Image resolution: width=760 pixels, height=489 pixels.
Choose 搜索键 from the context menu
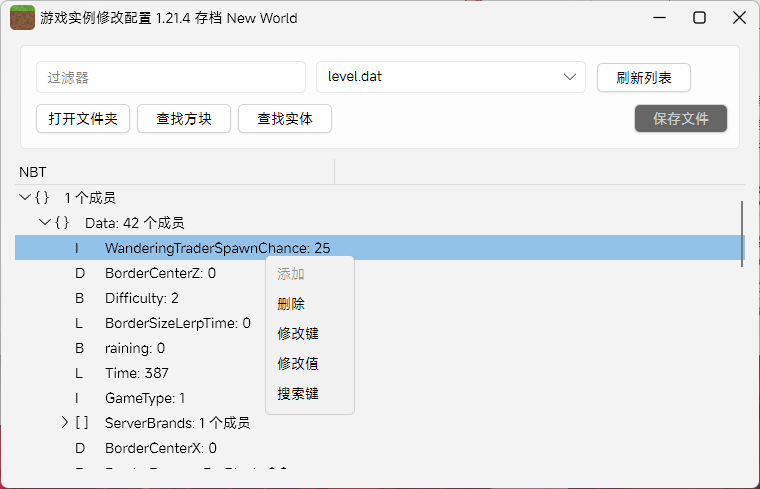298,394
